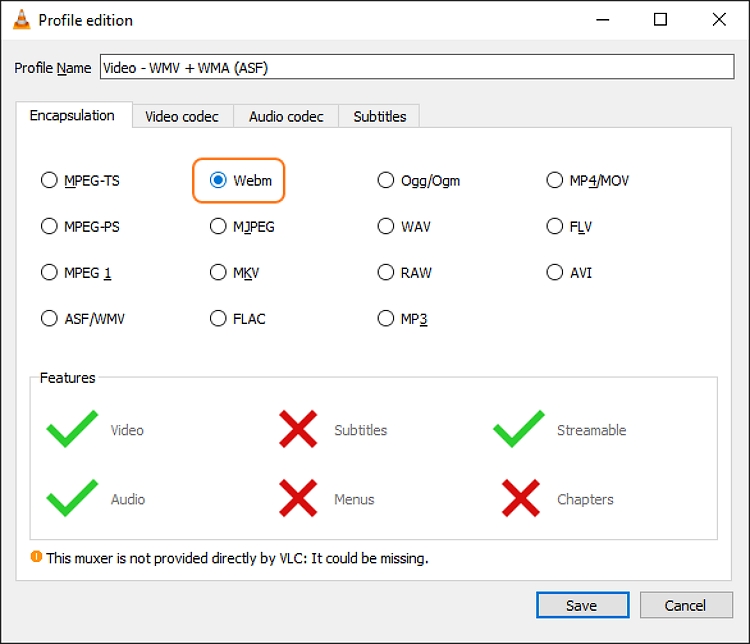Image resolution: width=750 pixels, height=644 pixels.
Task: Cancel the profile edition dialog
Action: pyautogui.click(x=685, y=605)
